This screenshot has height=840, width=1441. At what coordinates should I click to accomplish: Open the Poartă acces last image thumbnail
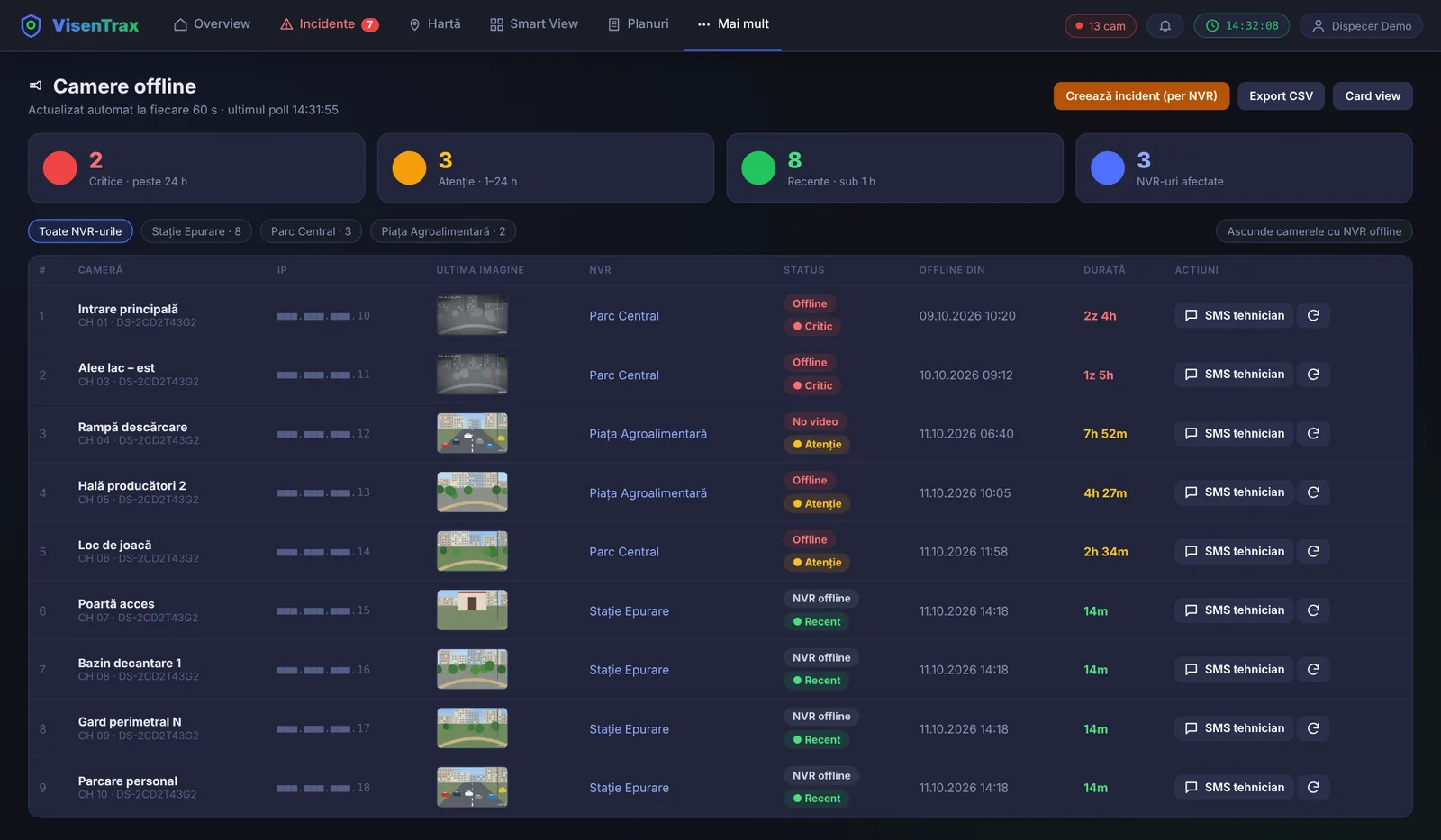[x=472, y=610]
